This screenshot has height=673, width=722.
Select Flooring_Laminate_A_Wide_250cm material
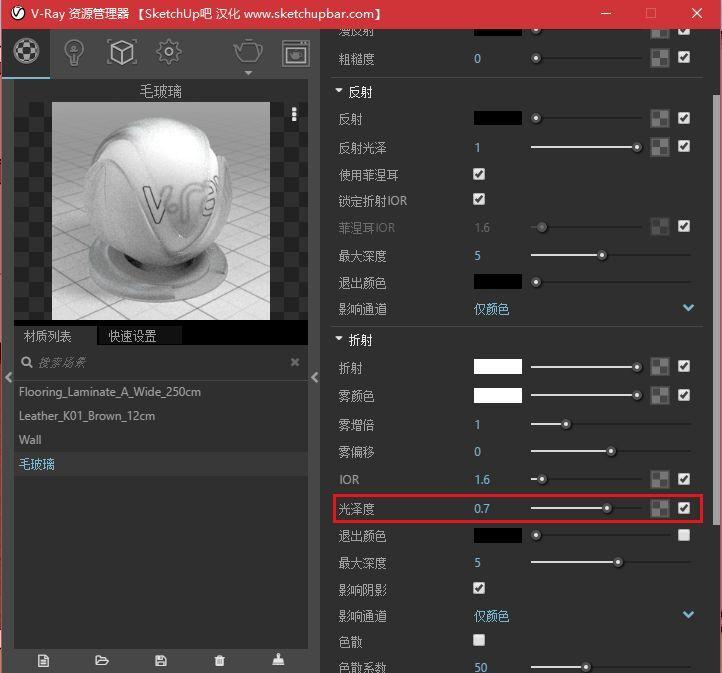pos(161,392)
